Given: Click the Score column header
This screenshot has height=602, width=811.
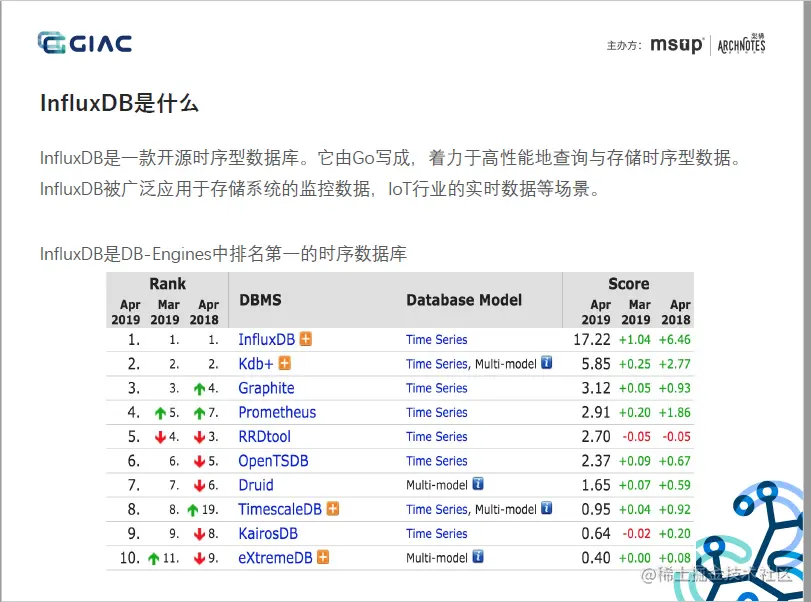Looking at the screenshot, I should (x=628, y=284).
